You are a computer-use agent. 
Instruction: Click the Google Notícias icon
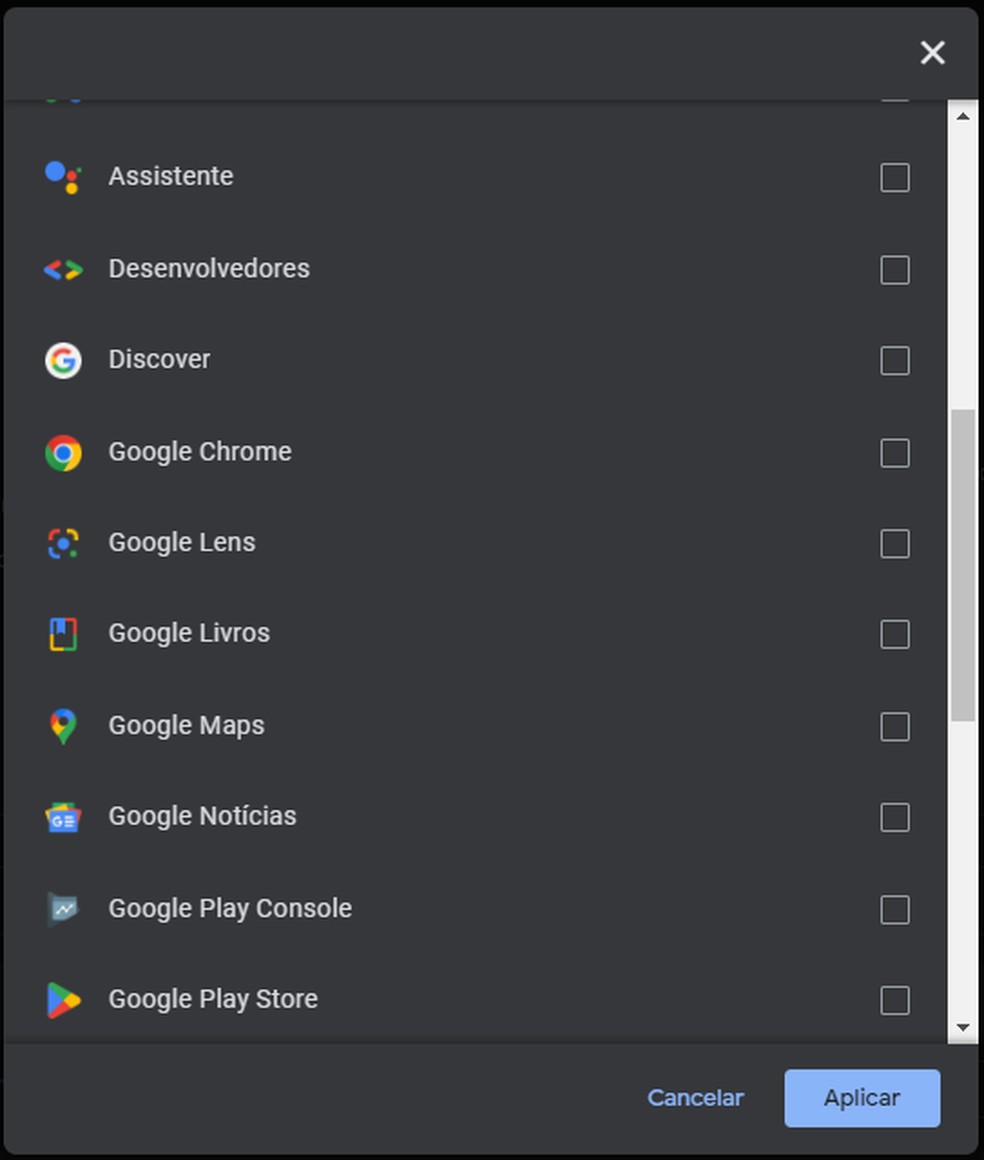coord(63,818)
